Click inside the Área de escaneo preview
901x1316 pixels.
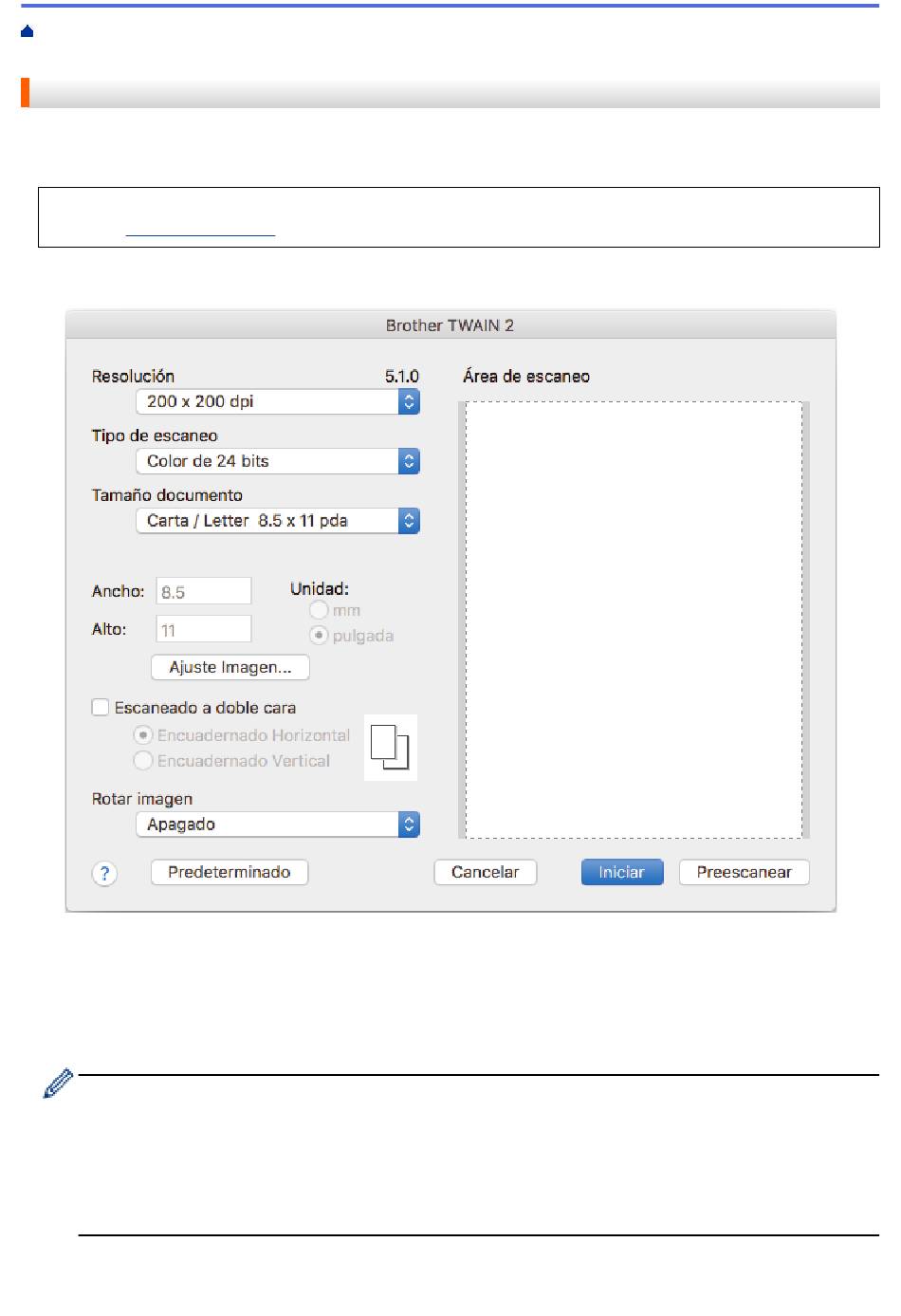[x=634, y=620]
